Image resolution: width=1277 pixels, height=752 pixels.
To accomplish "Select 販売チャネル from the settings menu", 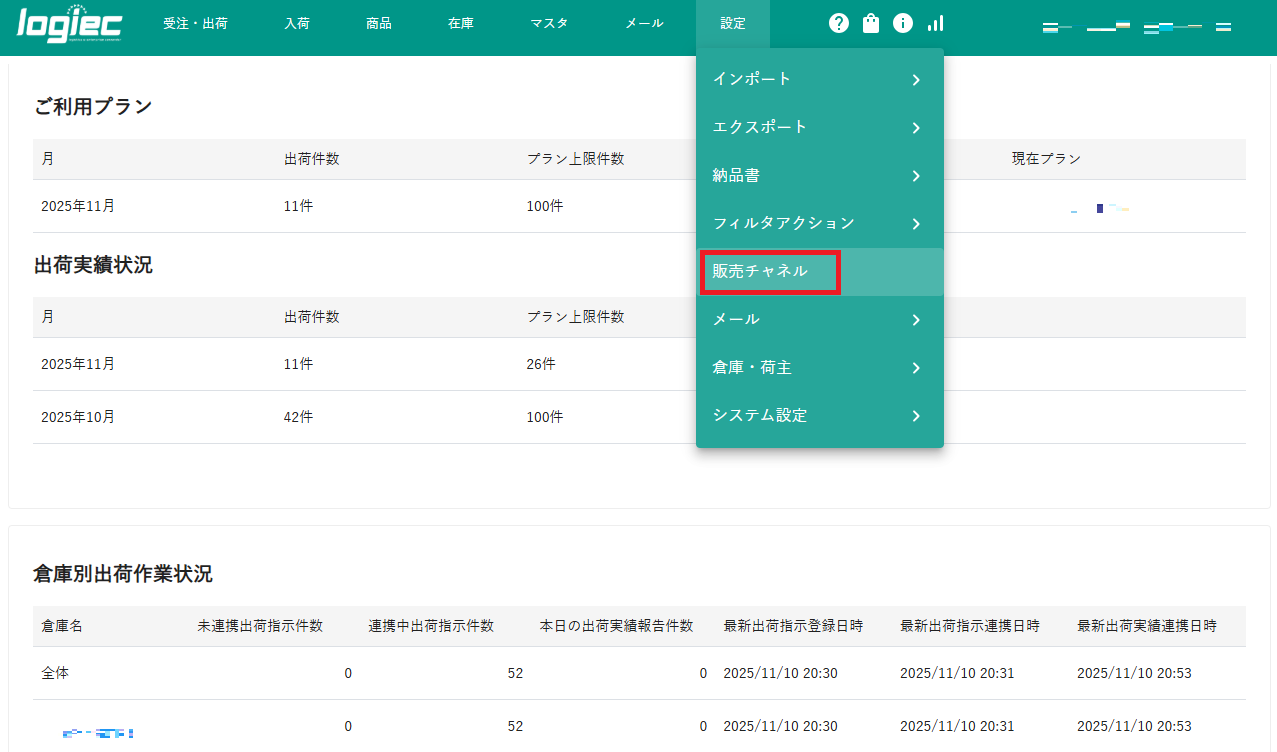I will [769, 271].
